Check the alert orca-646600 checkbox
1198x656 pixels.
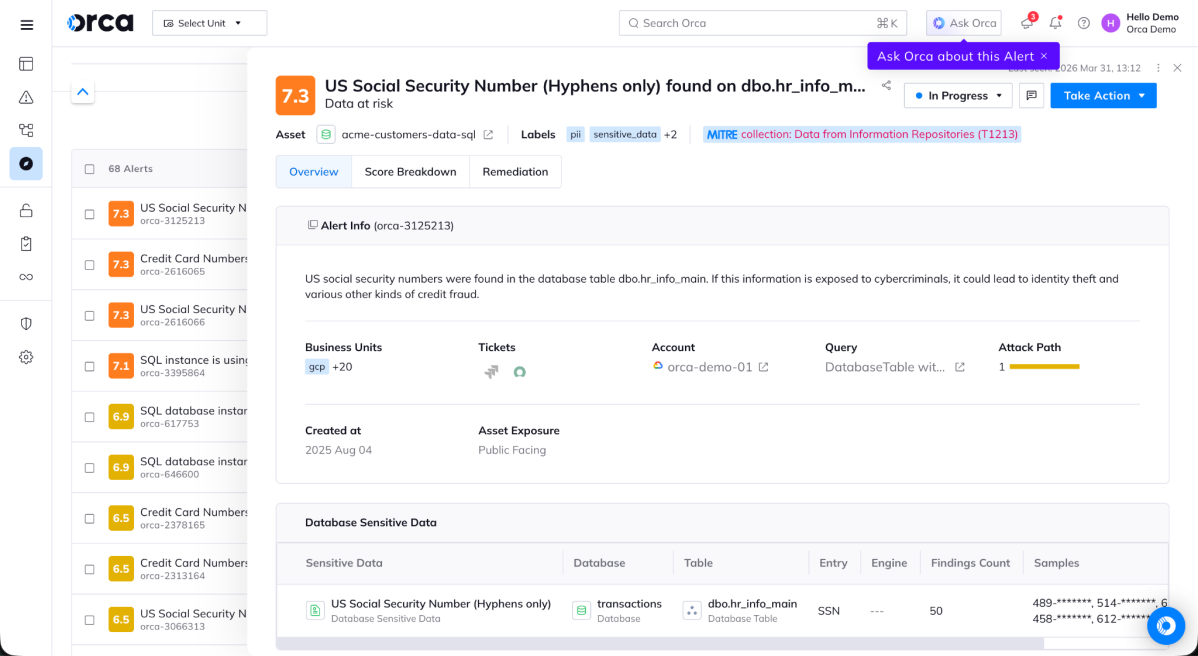pos(89,468)
